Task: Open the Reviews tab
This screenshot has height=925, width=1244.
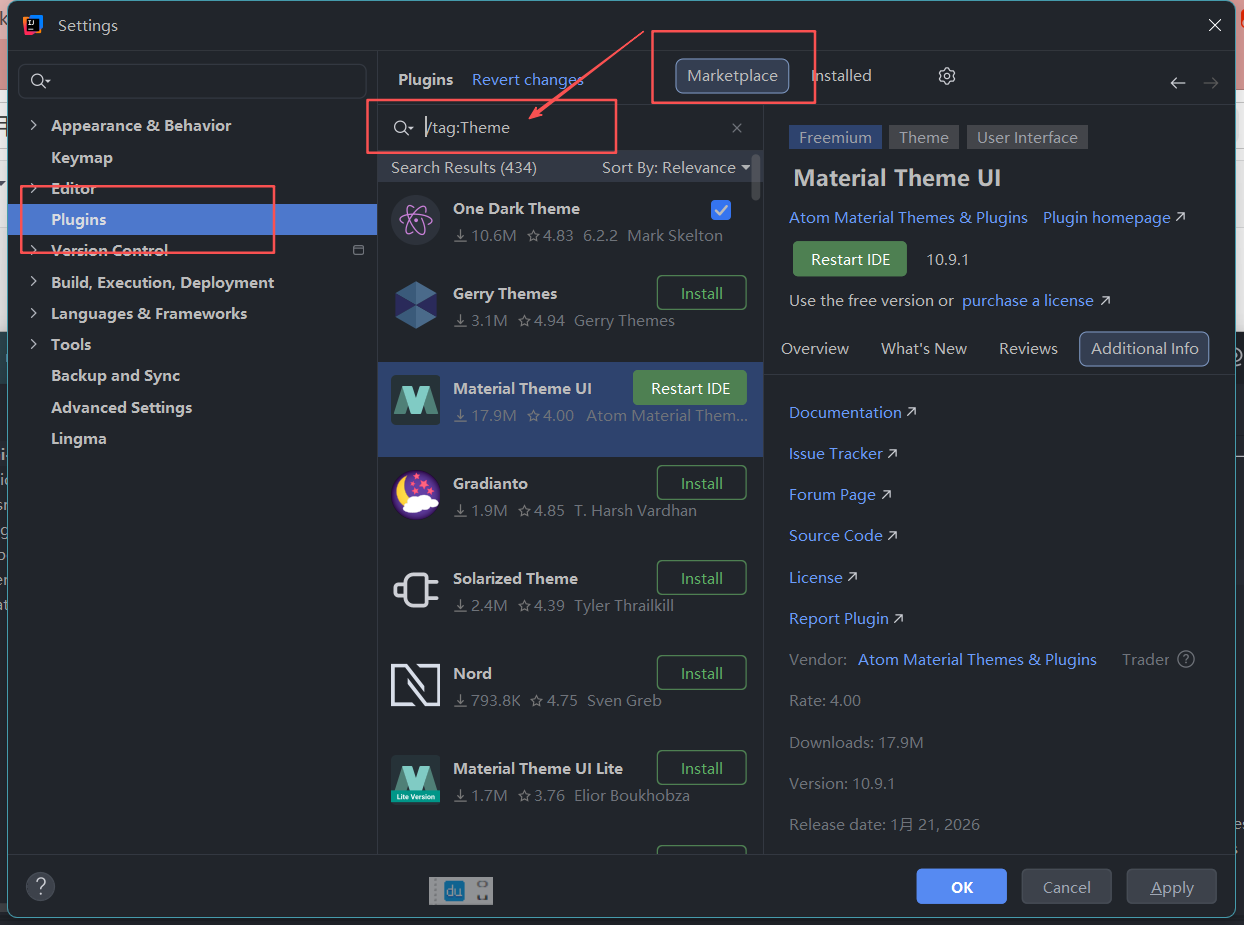Action: coord(1028,349)
